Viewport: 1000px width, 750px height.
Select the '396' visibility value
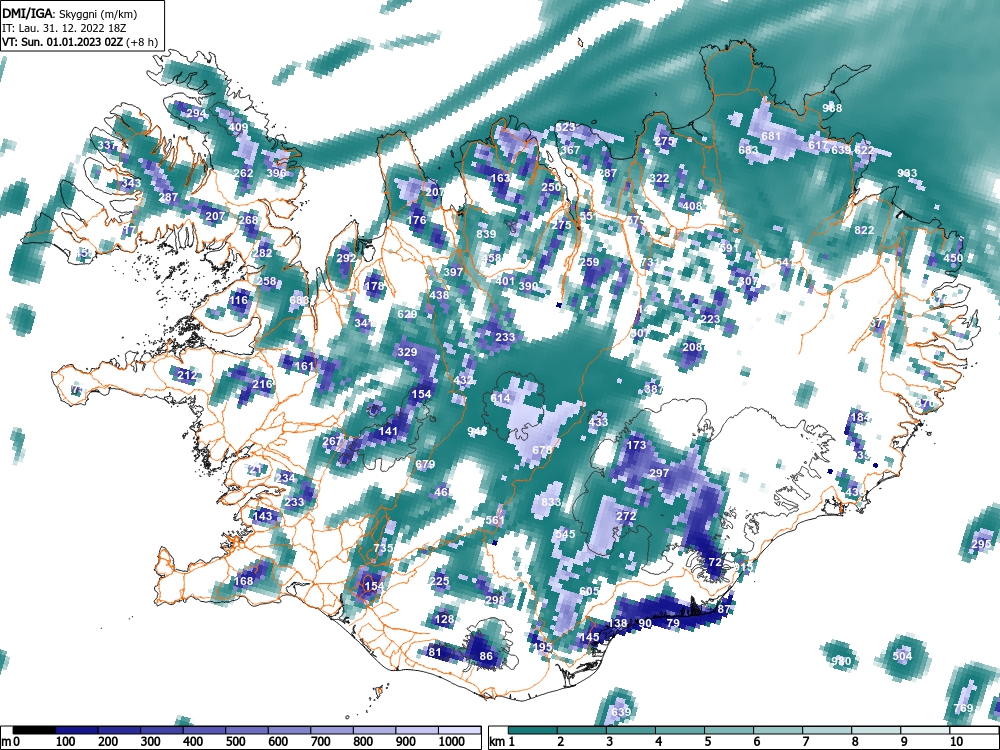(276, 173)
